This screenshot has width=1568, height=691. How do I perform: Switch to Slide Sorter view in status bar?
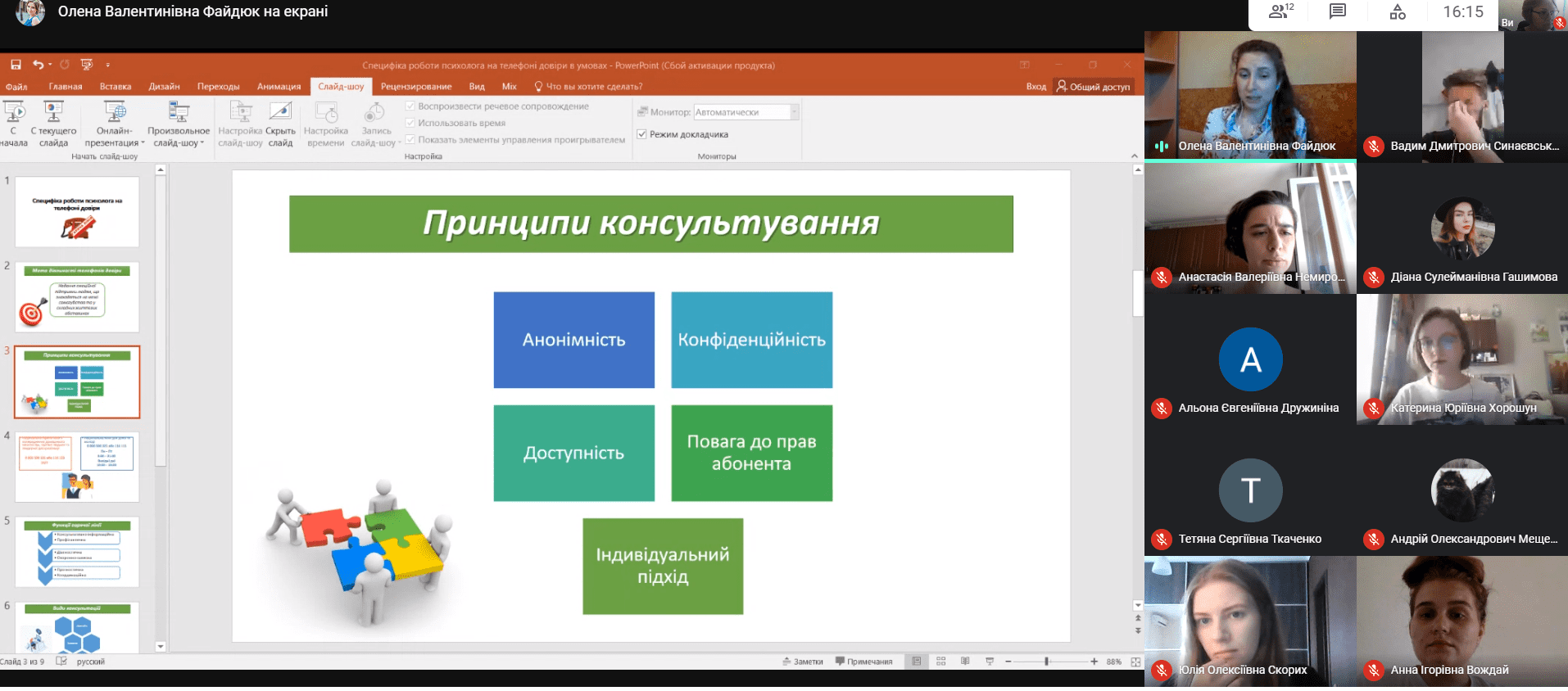pos(941,662)
